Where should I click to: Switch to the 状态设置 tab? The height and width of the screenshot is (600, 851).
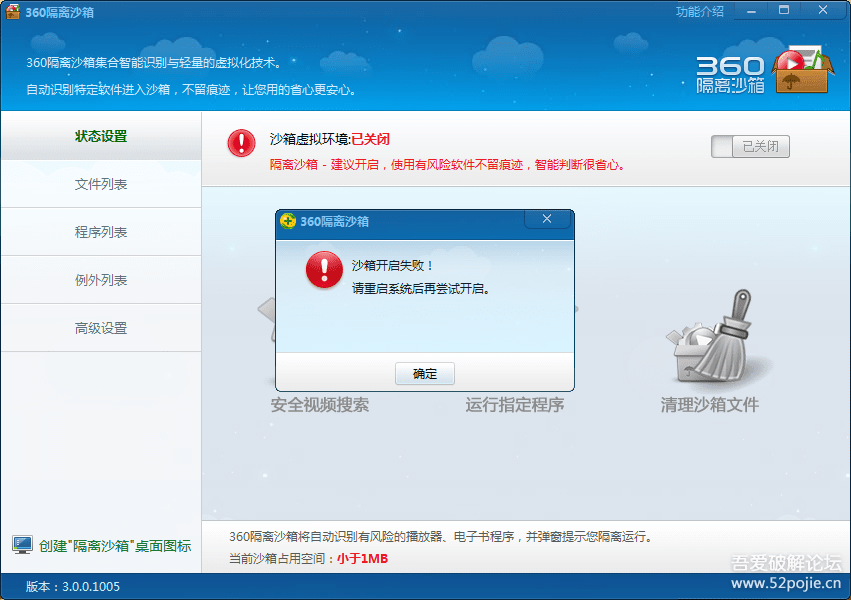coord(101,135)
